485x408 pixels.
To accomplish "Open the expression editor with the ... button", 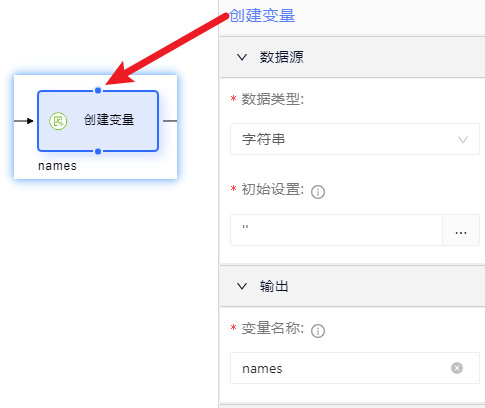I will pos(461,230).
